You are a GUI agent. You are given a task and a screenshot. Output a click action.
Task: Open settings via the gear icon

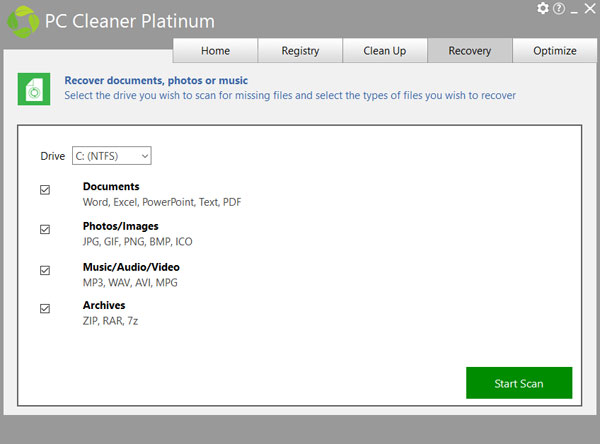tap(543, 8)
